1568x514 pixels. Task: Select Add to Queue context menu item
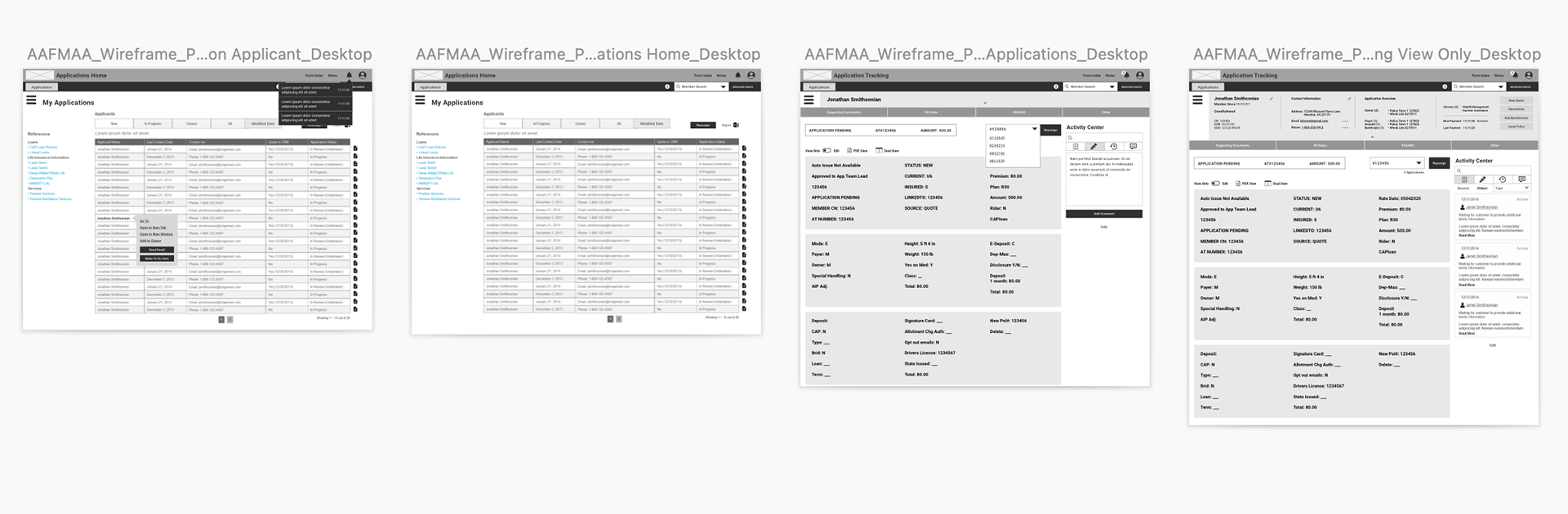pos(150,241)
